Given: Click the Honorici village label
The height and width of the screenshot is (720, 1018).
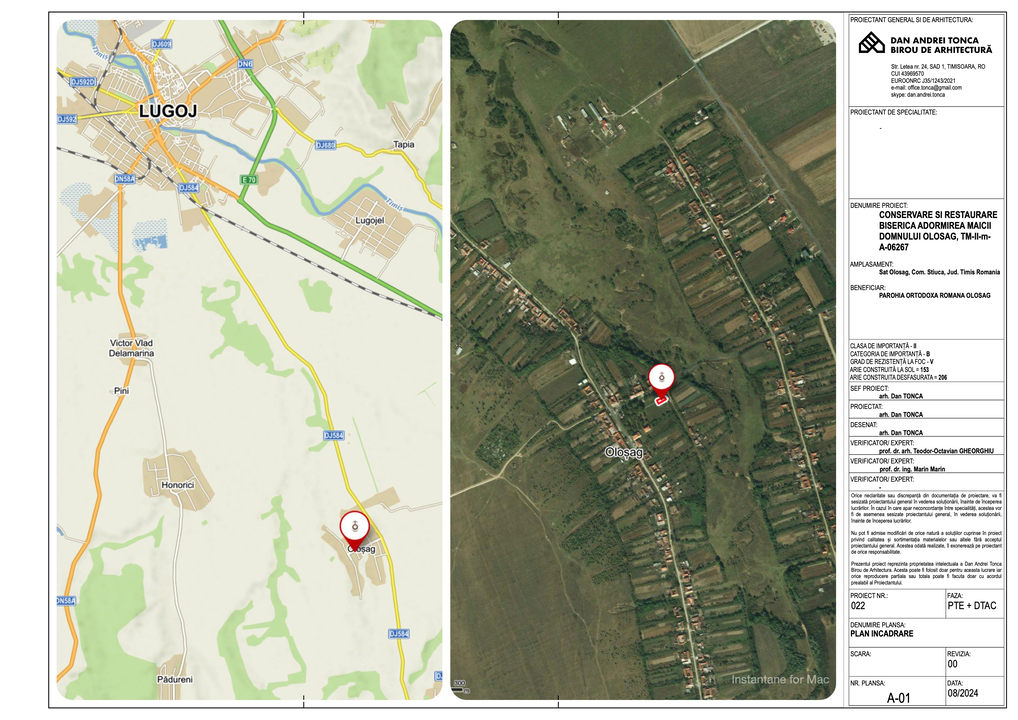Looking at the screenshot, I should [x=178, y=485].
